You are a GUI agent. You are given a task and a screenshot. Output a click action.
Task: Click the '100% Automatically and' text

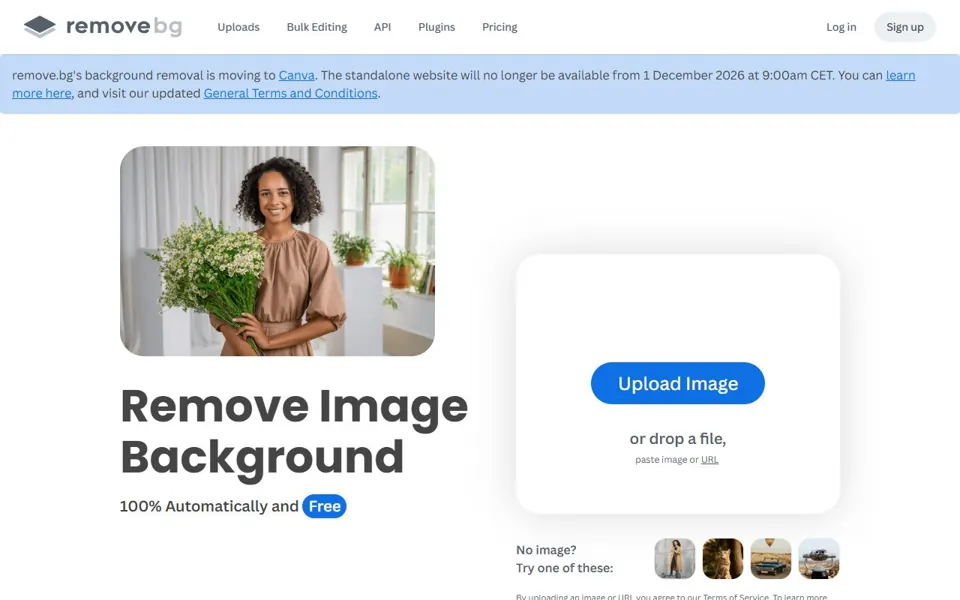pyautogui.click(x=209, y=506)
